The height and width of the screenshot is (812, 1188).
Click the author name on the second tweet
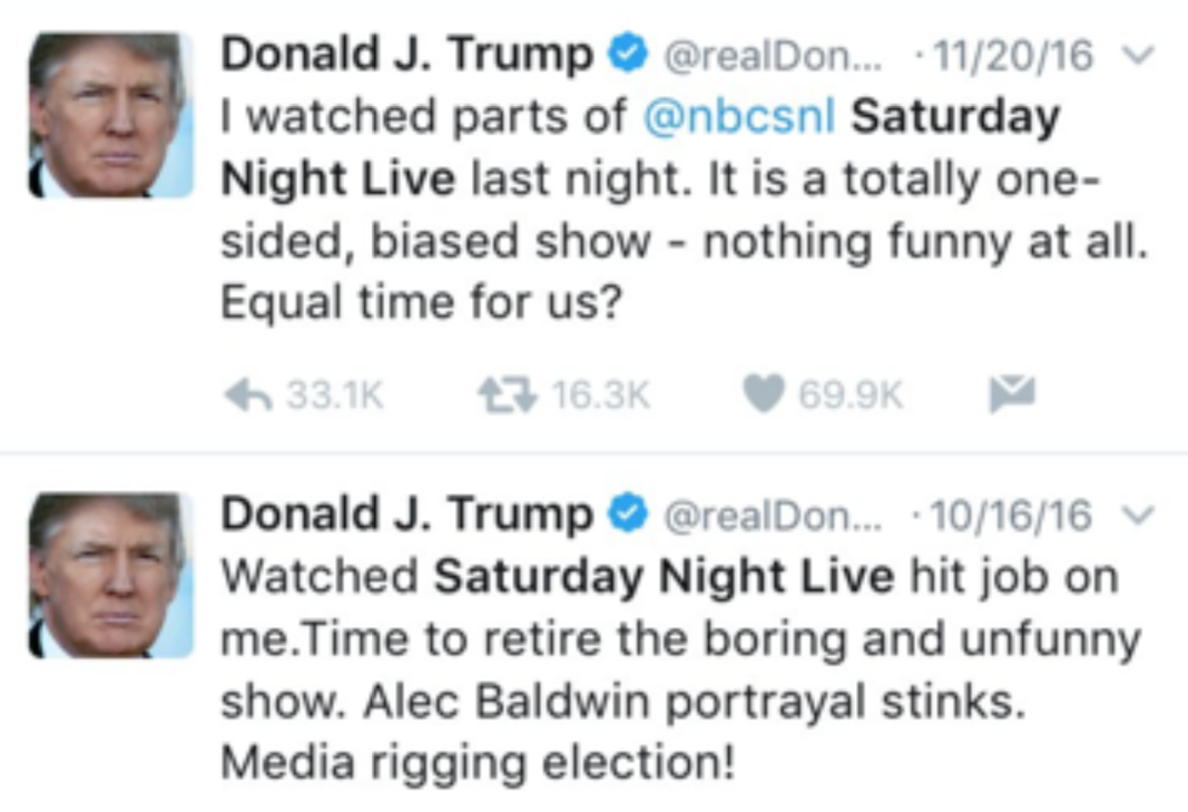tap(408, 514)
